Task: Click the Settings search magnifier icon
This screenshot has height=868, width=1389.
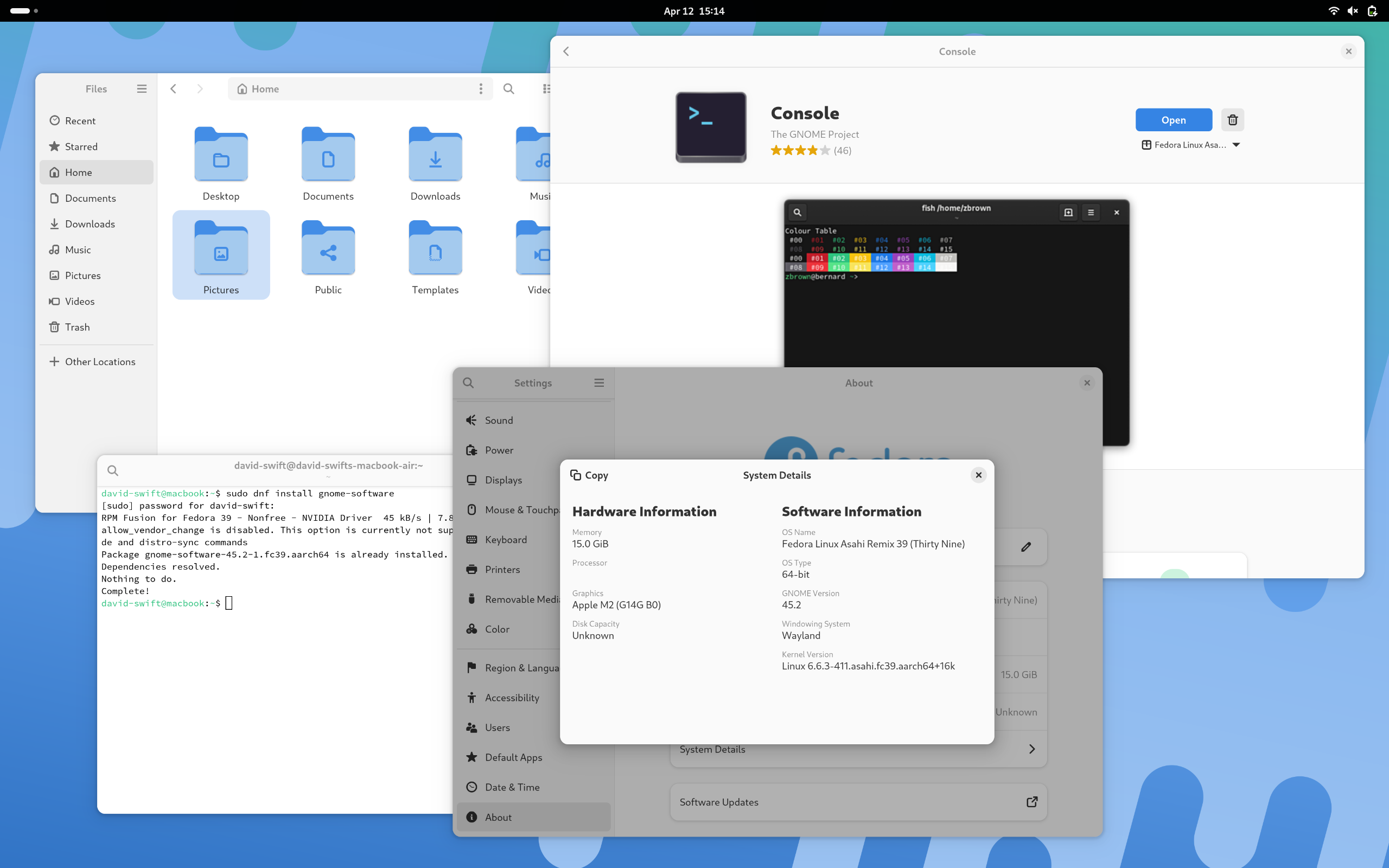Action: (468, 383)
